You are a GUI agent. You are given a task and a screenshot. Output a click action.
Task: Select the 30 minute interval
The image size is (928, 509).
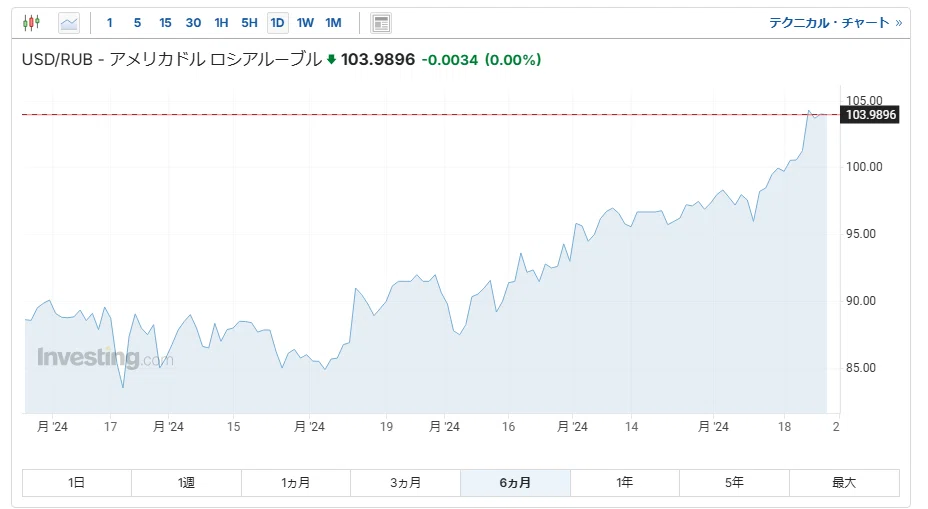193,23
